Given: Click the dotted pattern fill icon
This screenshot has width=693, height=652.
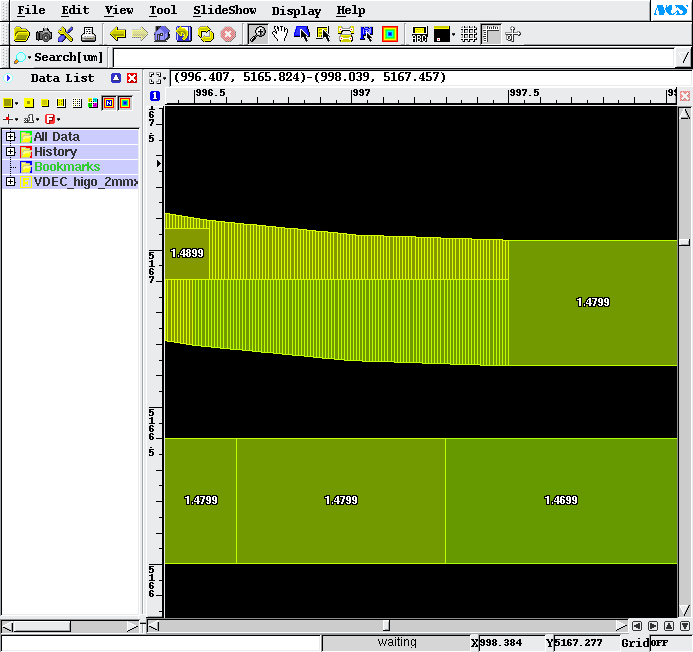Looking at the screenshot, I should pyautogui.click(x=77, y=103).
